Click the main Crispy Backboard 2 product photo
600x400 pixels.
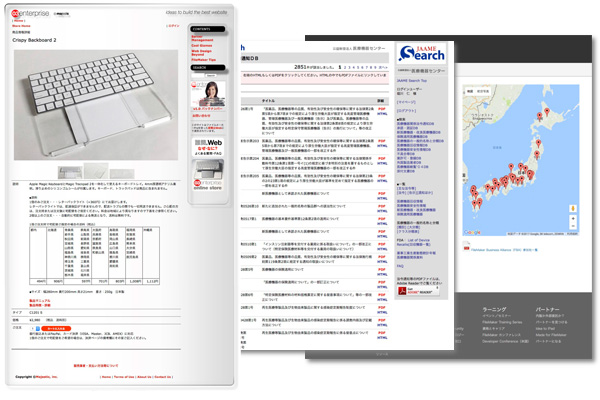[96, 105]
